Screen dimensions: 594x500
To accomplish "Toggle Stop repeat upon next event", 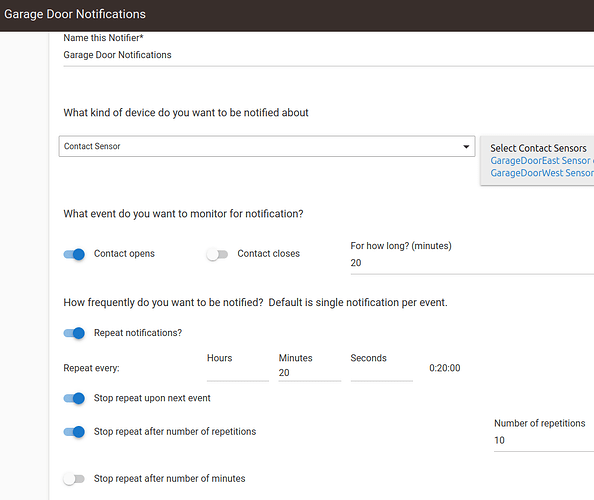I will (74, 398).
